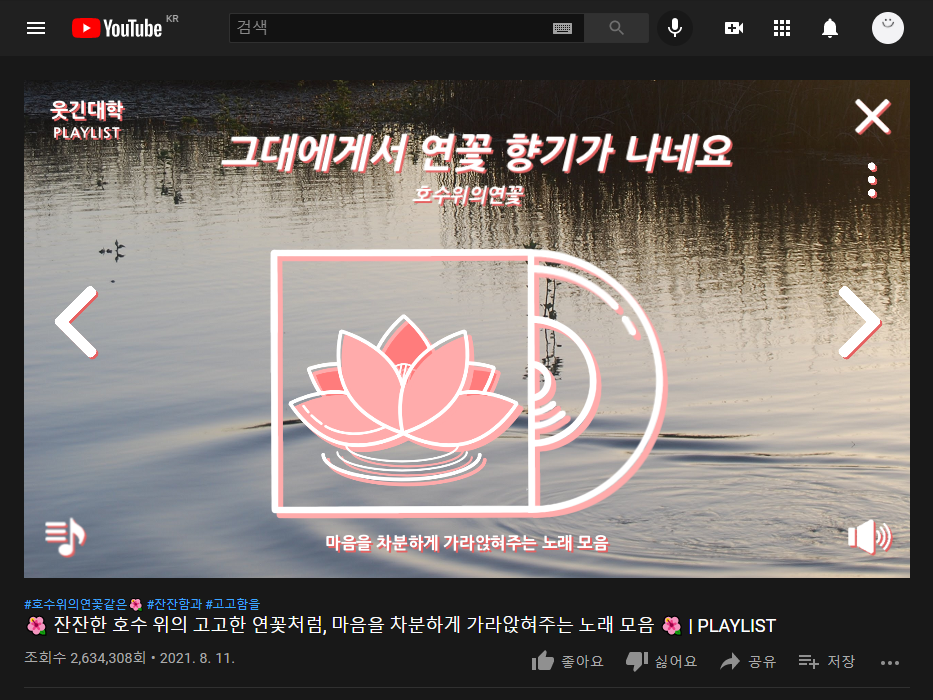Click the lotus album cover artwork
The image size is (933, 700).
click(x=403, y=381)
